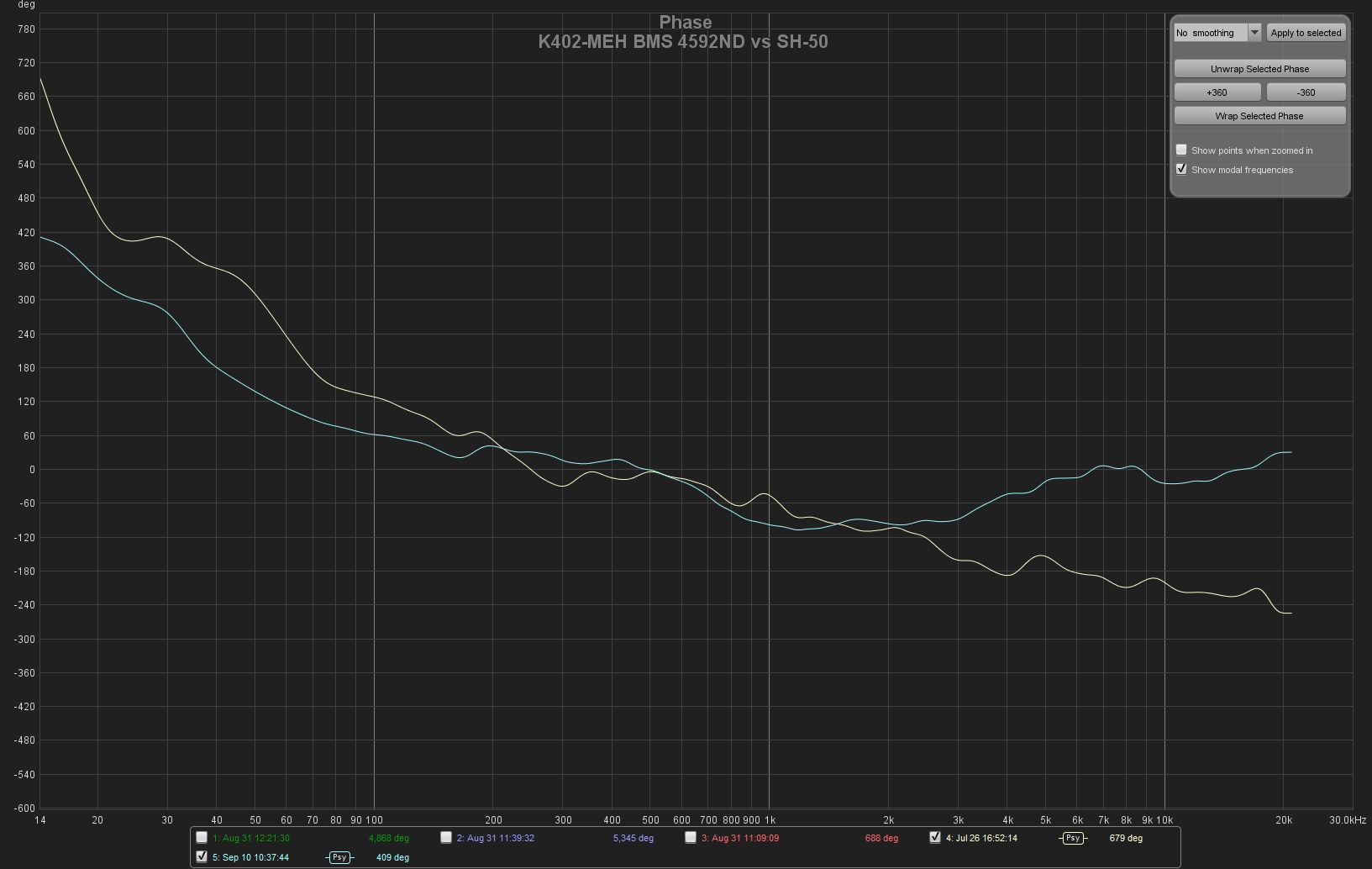Image resolution: width=1372 pixels, height=869 pixels.
Task: Click Unwrap Selected Phase button
Action: click(x=1259, y=69)
